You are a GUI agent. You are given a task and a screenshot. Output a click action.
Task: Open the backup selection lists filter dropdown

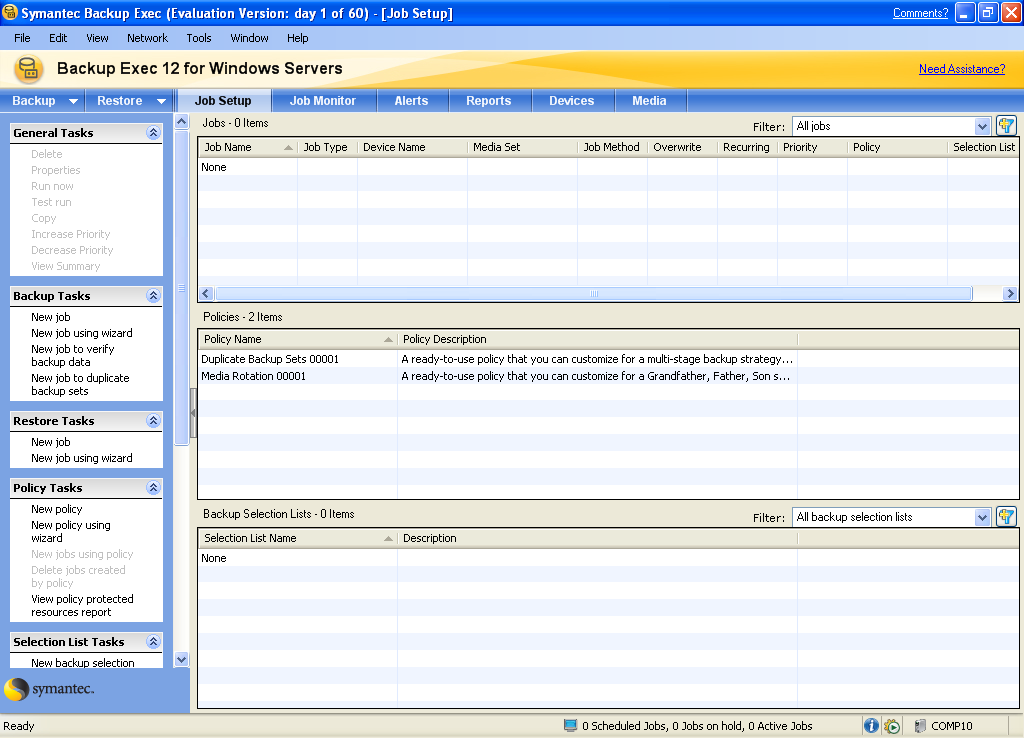[x=981, y=517]
